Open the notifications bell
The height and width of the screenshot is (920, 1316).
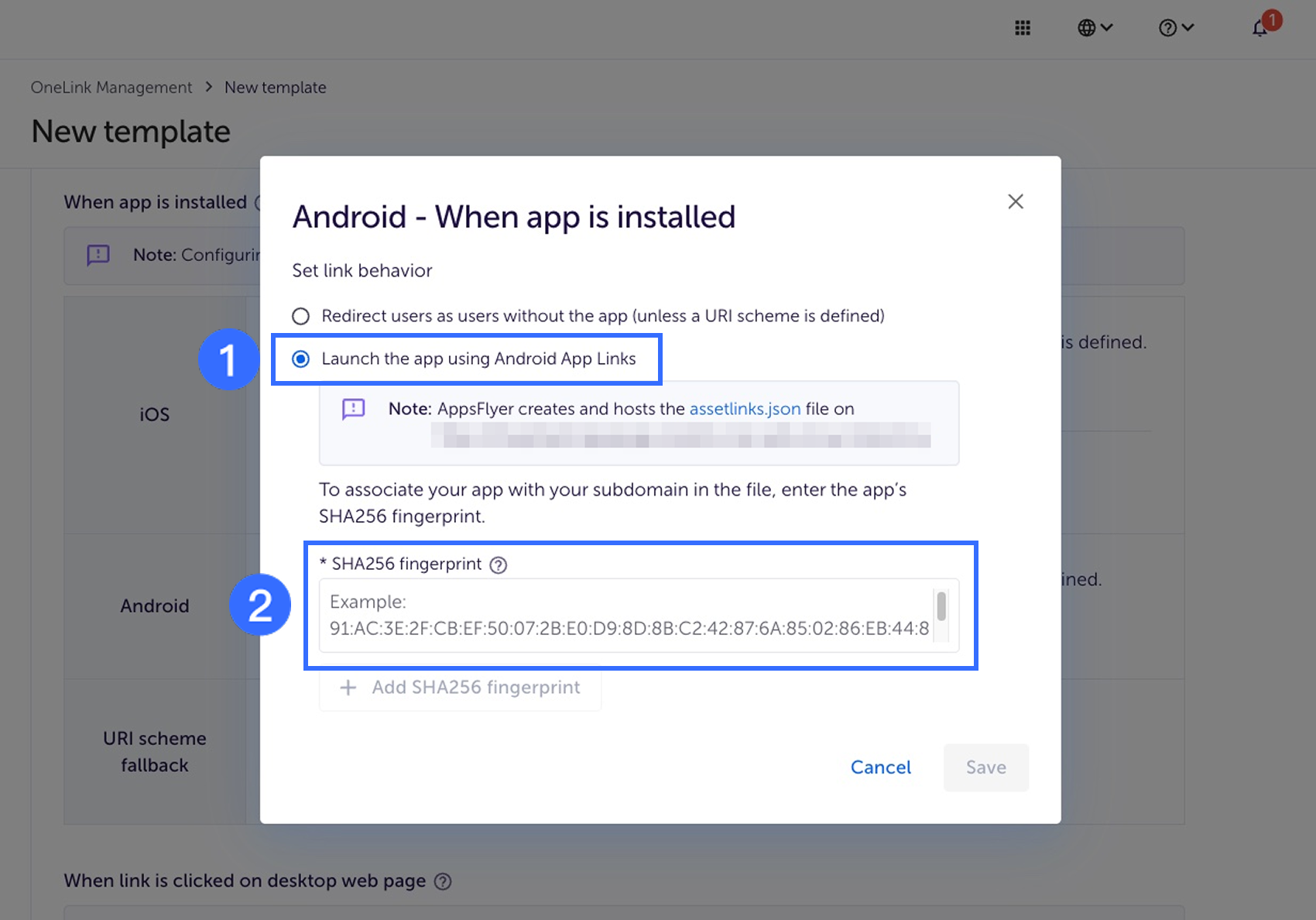coord(1260,28)
